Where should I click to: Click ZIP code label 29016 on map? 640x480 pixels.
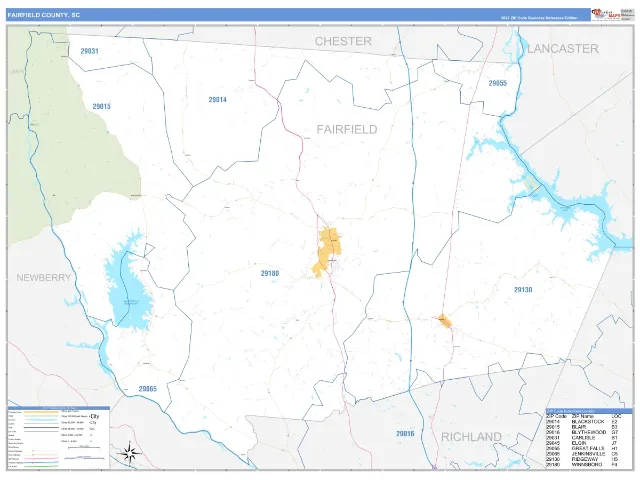(405, 433)
